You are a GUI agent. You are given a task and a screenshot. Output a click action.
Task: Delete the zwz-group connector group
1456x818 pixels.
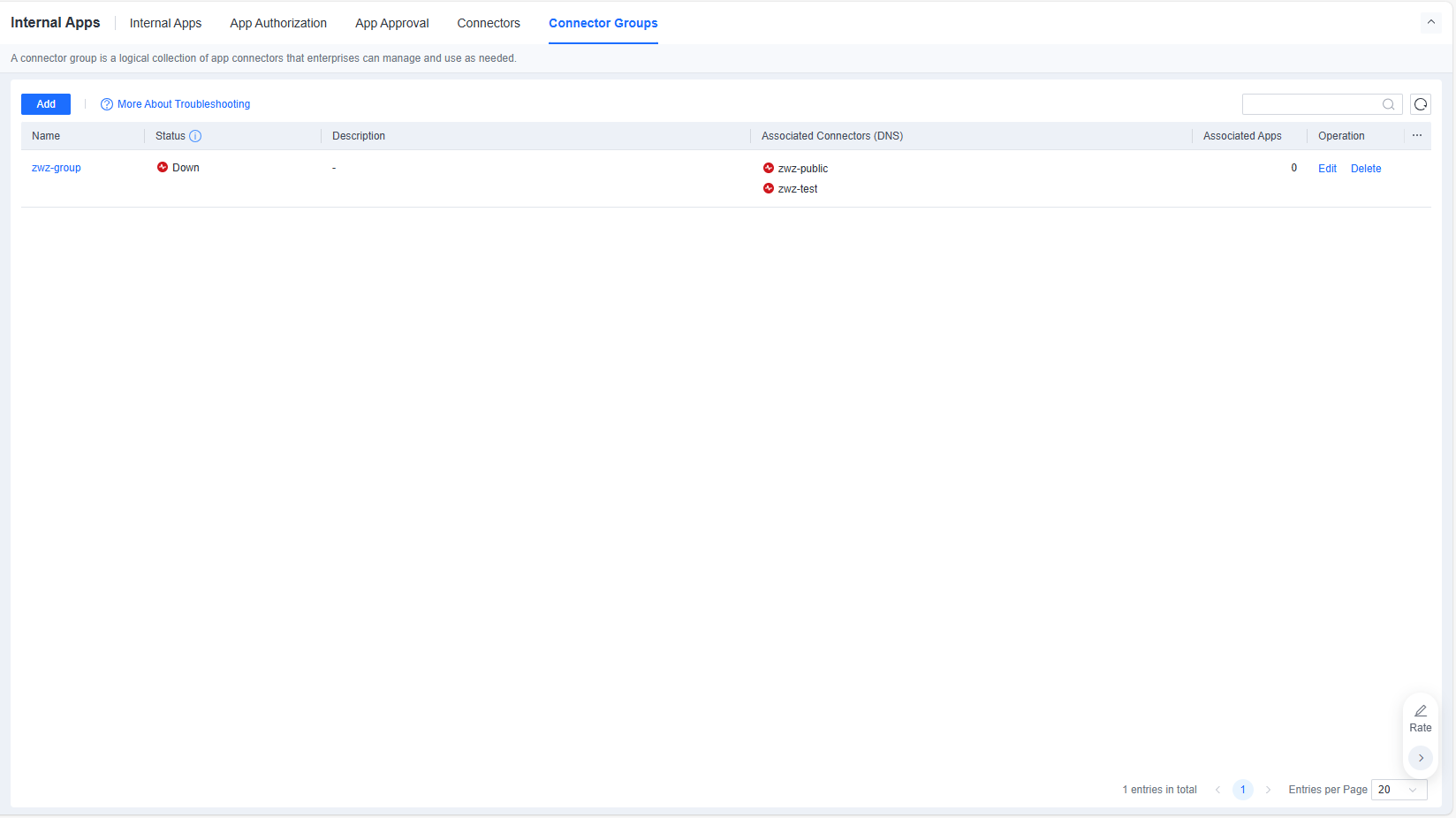(x=1366, y=169)
